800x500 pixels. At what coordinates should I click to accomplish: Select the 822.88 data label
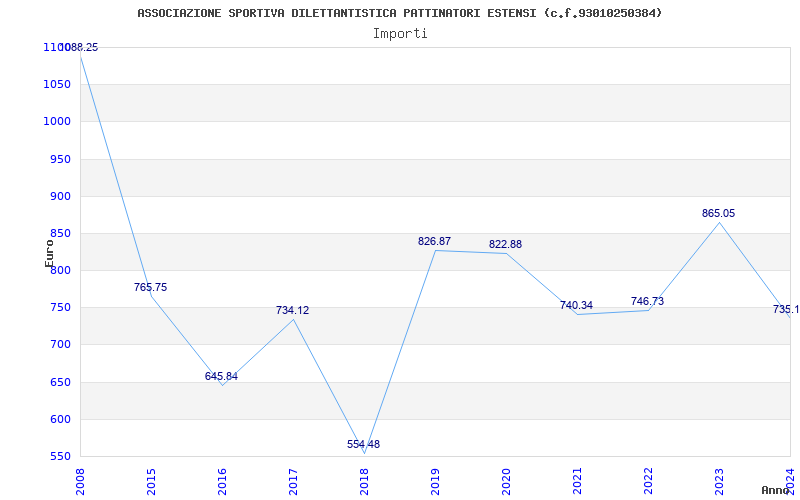click(x=506, y=244)
